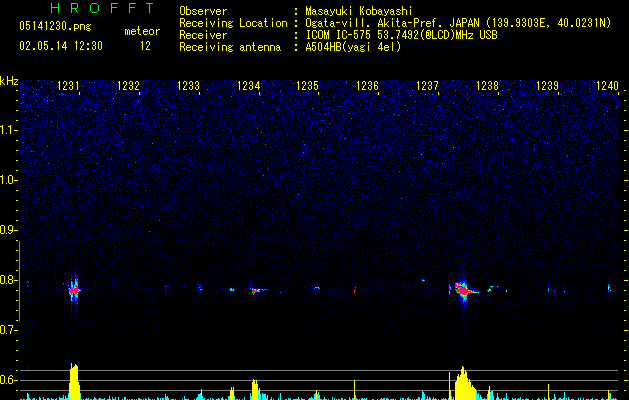Click antenna text A504HB(yagi 4el)

(x=353, y=47)
